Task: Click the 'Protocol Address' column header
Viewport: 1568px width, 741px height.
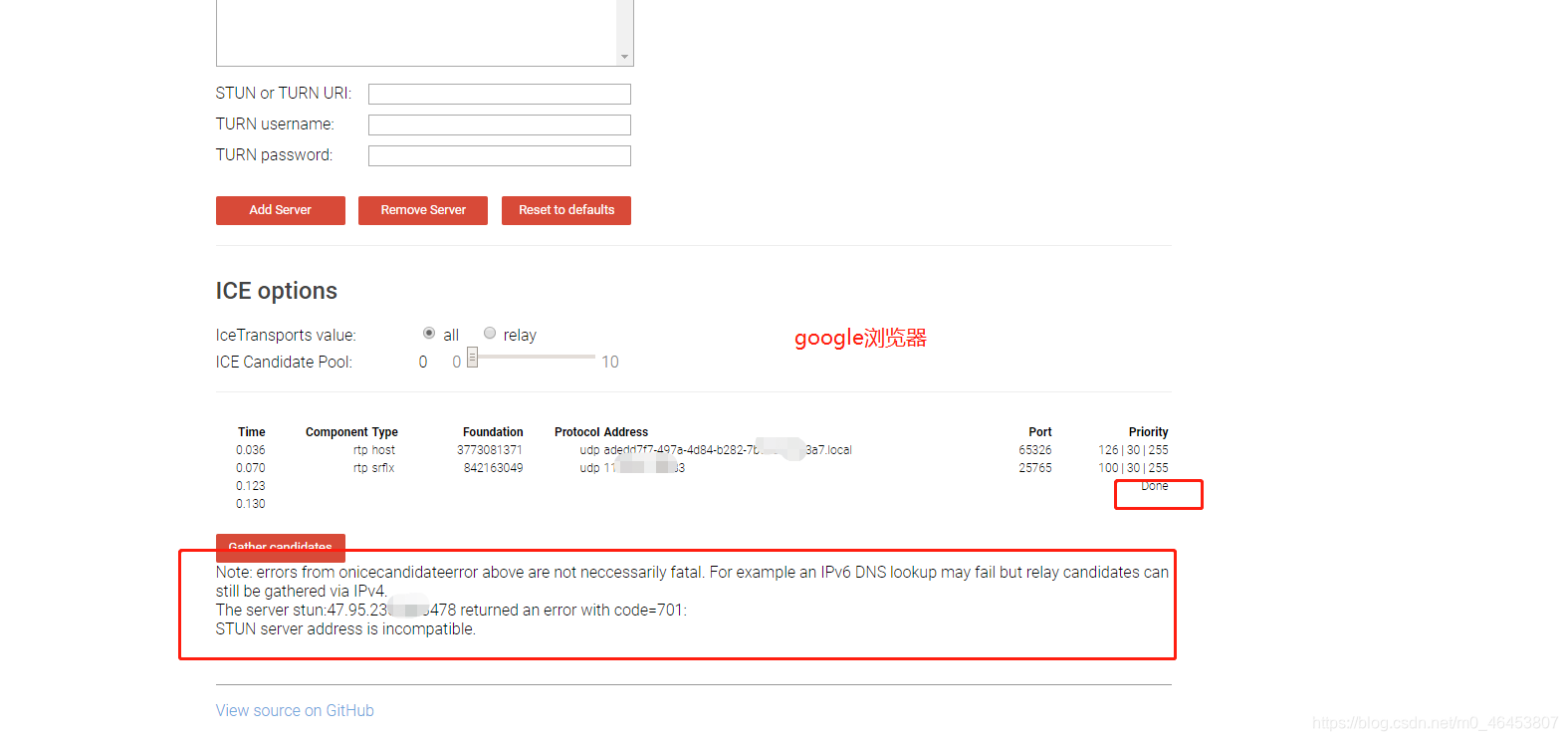Action: 601,432
